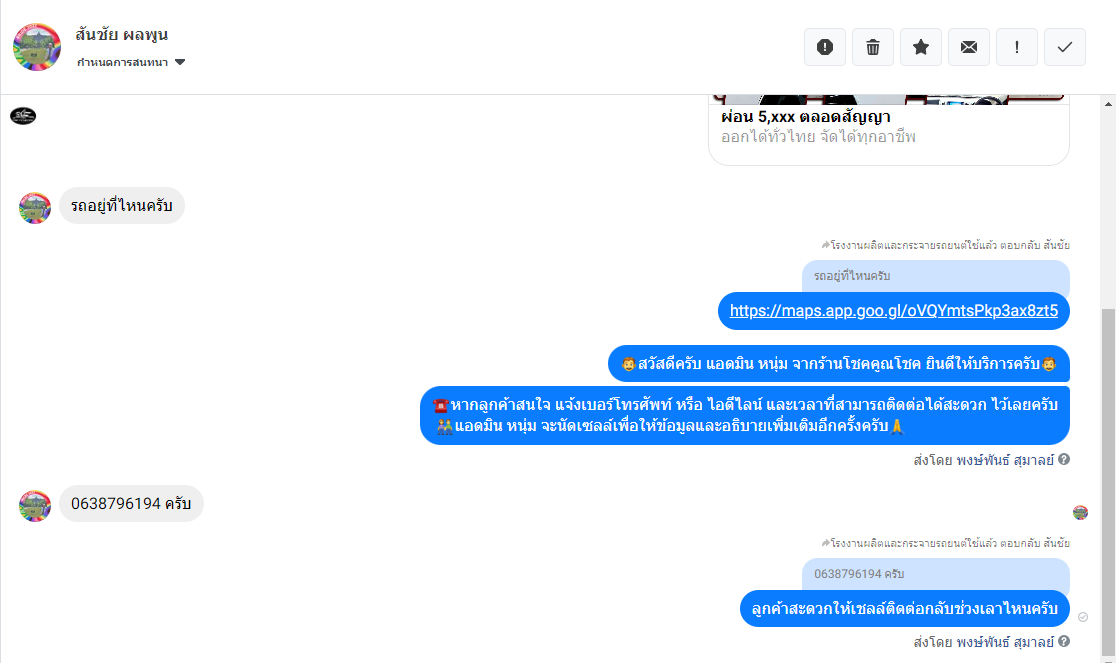
Task: Click the quoted รถอยู่ที่ไหนครับ reply preview
Action: (935, 276)
